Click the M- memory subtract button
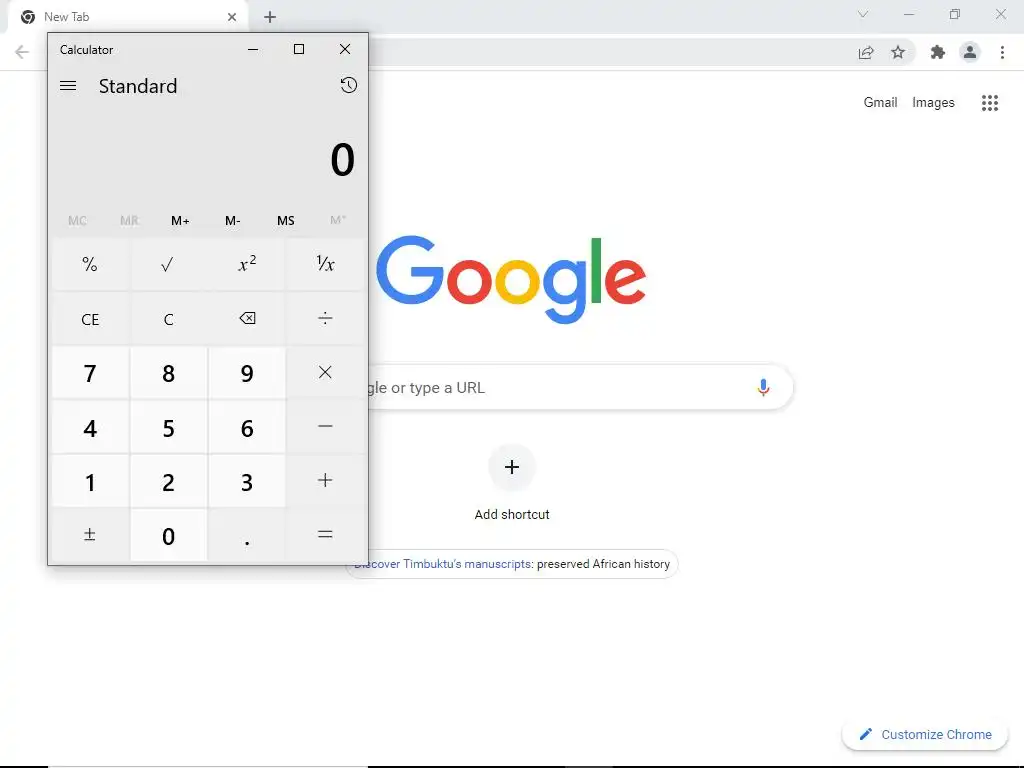 [x=232, y=221]
